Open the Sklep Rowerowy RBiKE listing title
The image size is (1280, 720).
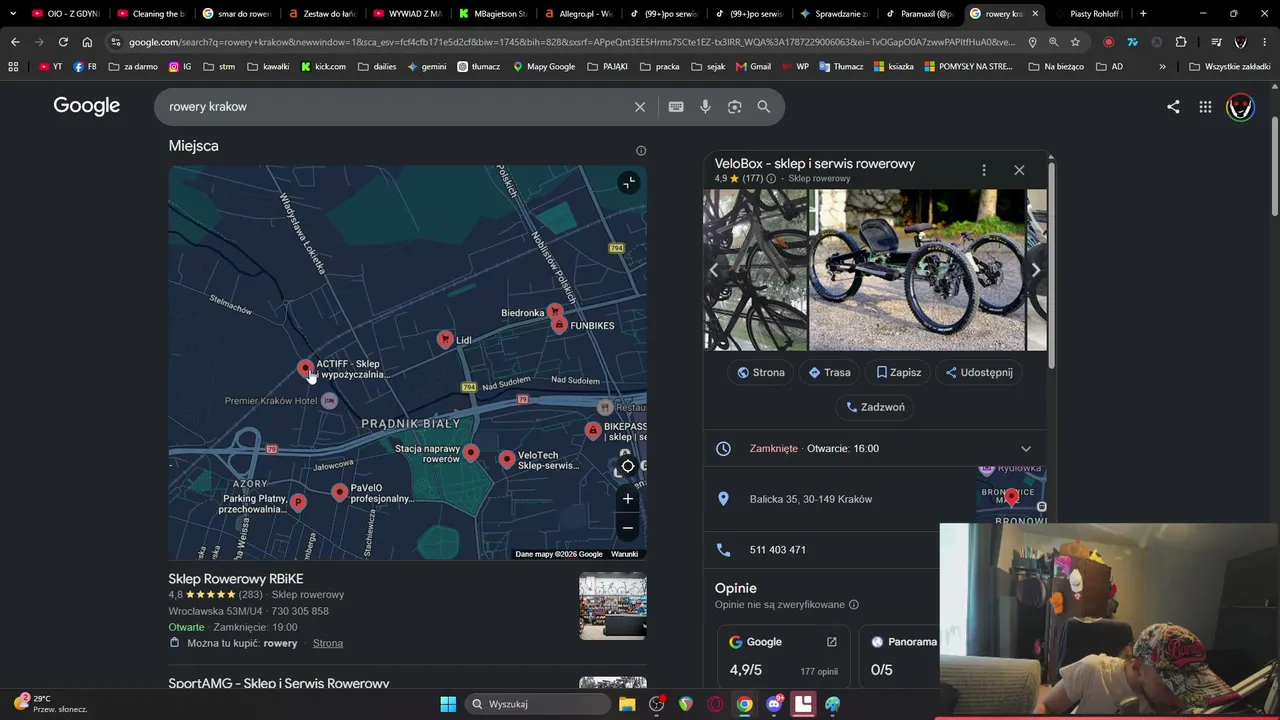coord(236,579)
